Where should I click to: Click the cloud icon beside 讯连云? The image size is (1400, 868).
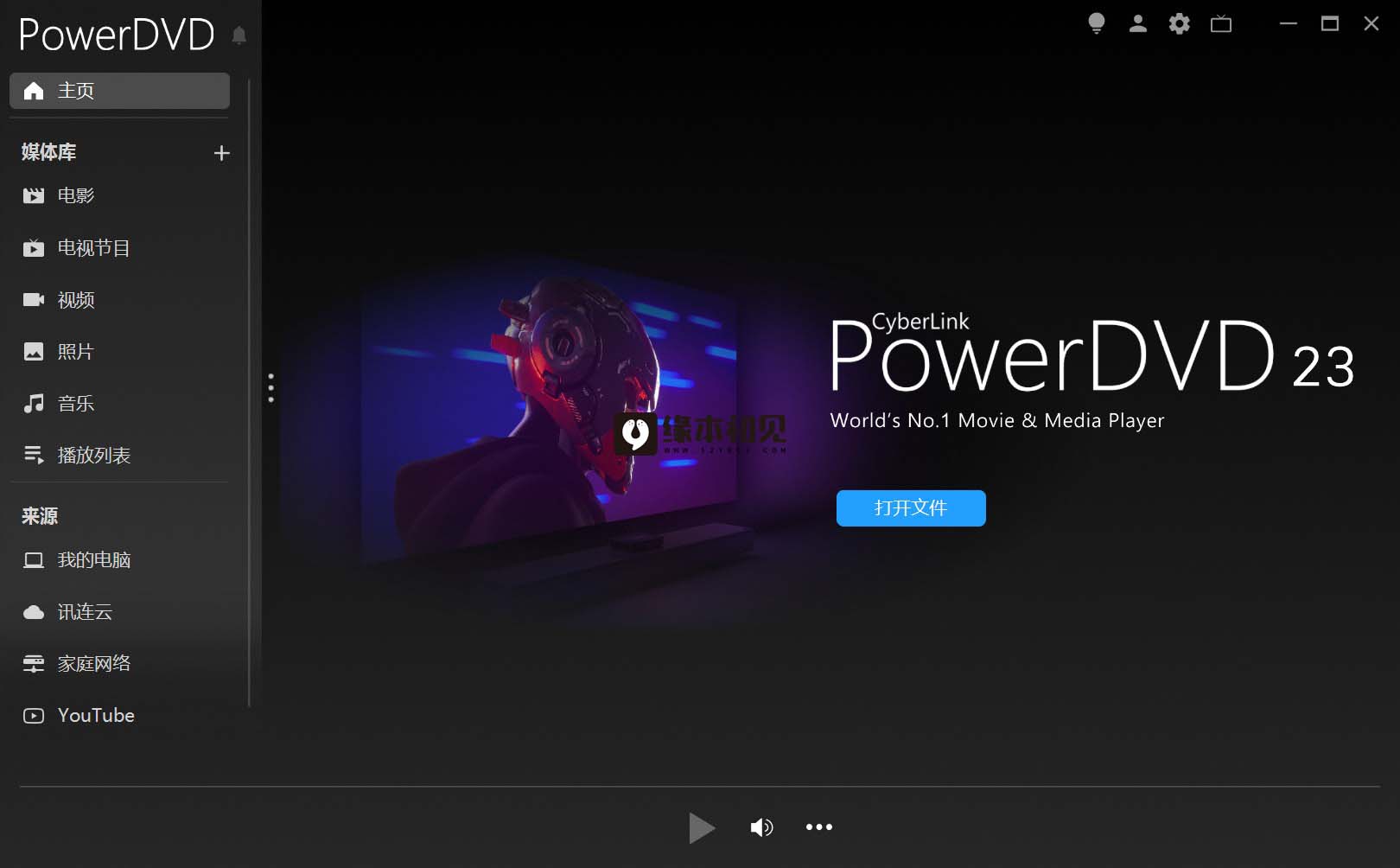(x=34, y=612)
